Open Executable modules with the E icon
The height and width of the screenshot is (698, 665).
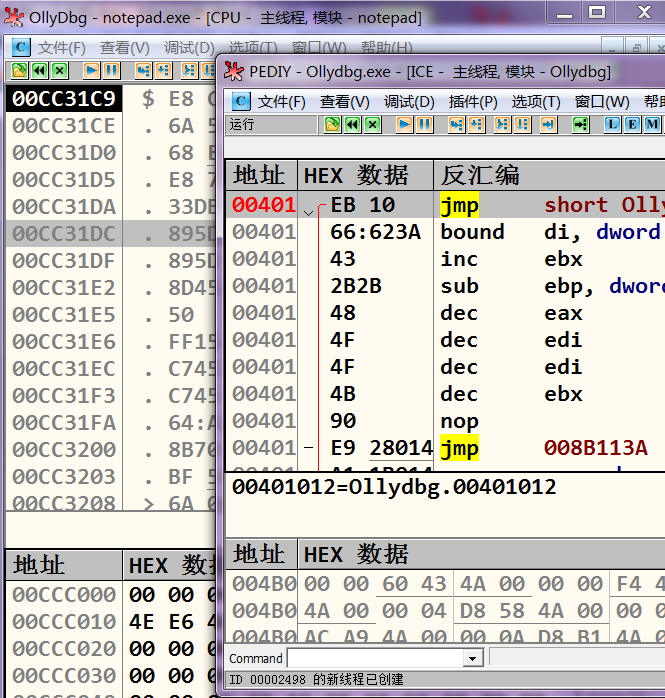[x=633, y=125]
